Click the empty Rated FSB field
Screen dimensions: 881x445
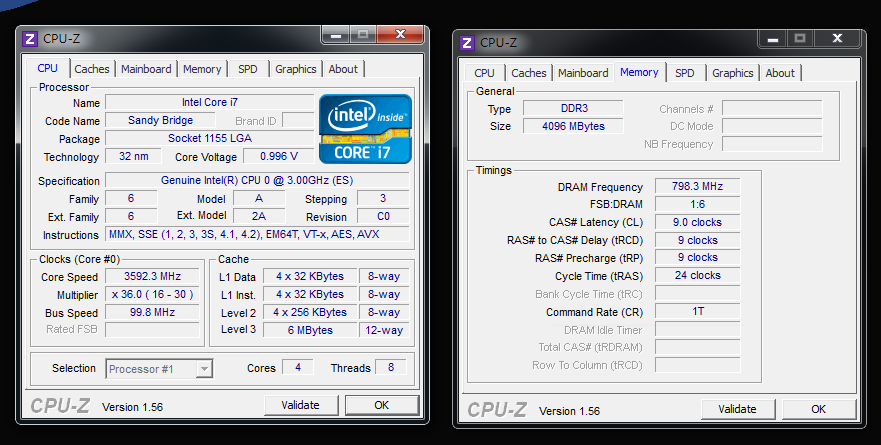pos(152,330)
